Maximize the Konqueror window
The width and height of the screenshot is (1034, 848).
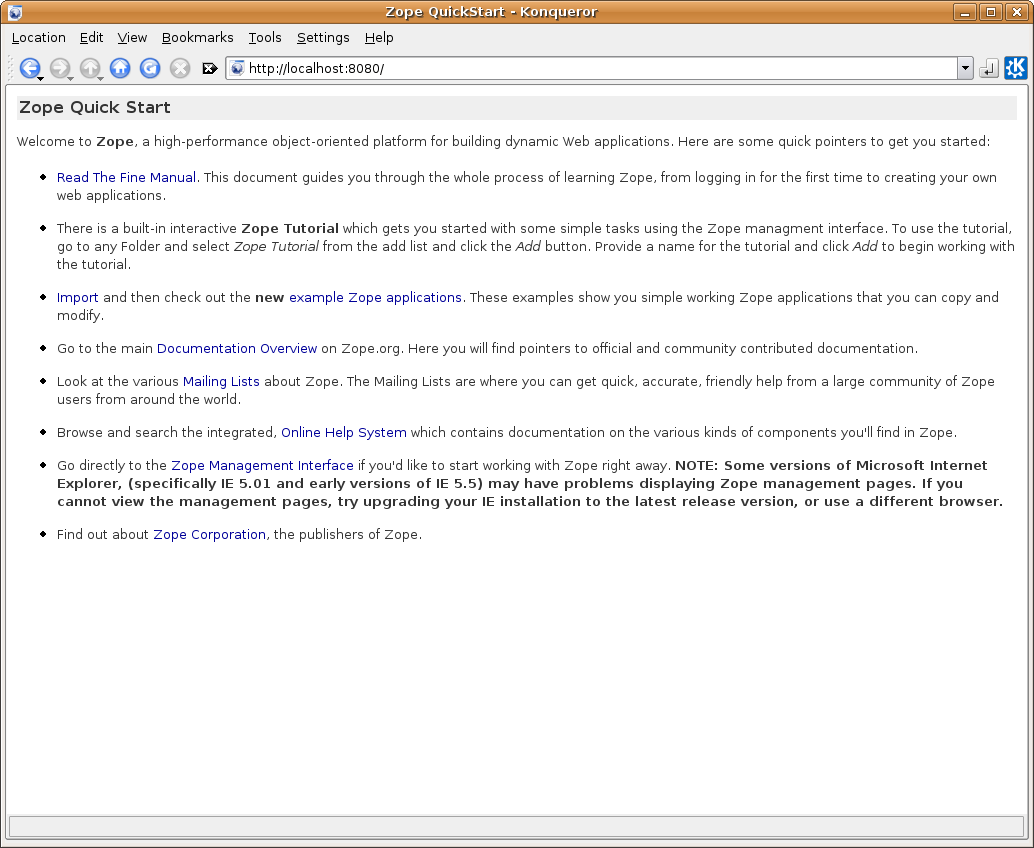click(x=990, y=12)
